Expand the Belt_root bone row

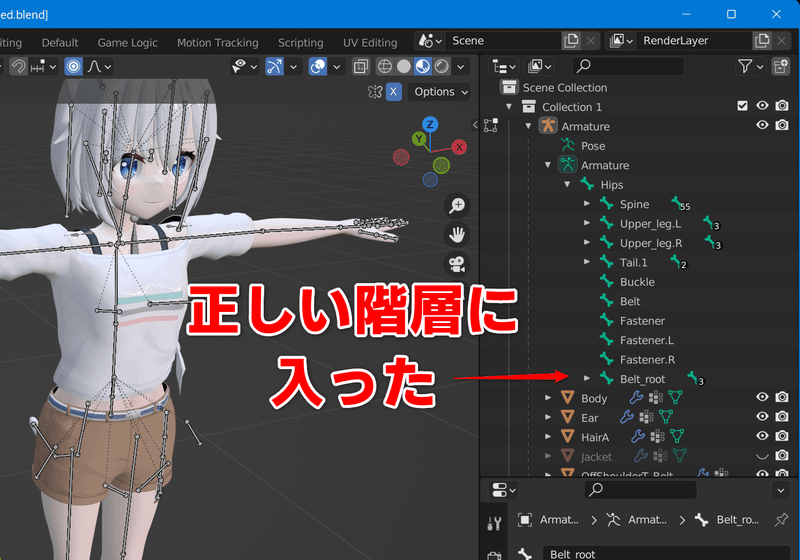587,378
